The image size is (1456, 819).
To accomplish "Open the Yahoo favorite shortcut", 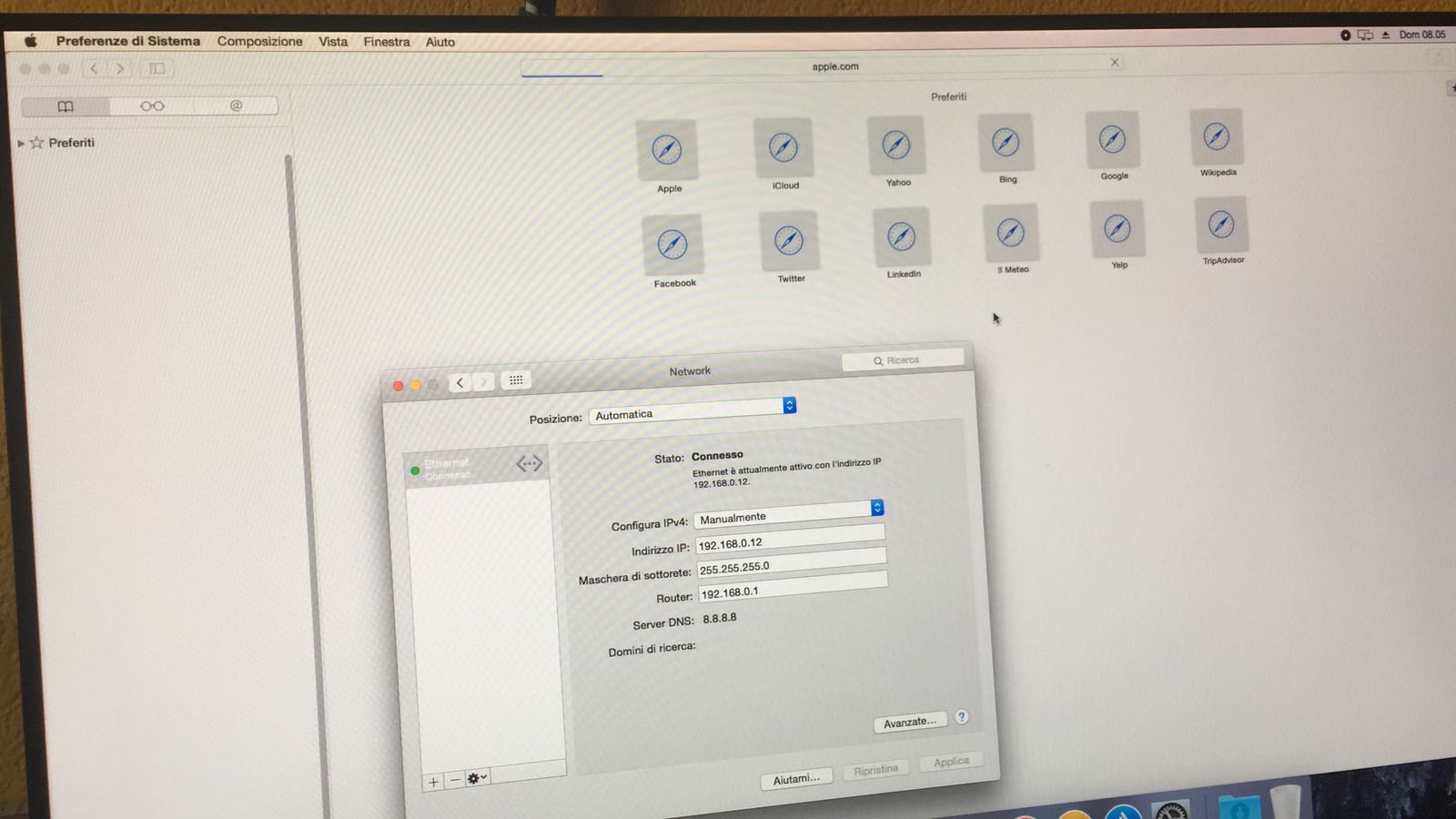I will (896, 145).
